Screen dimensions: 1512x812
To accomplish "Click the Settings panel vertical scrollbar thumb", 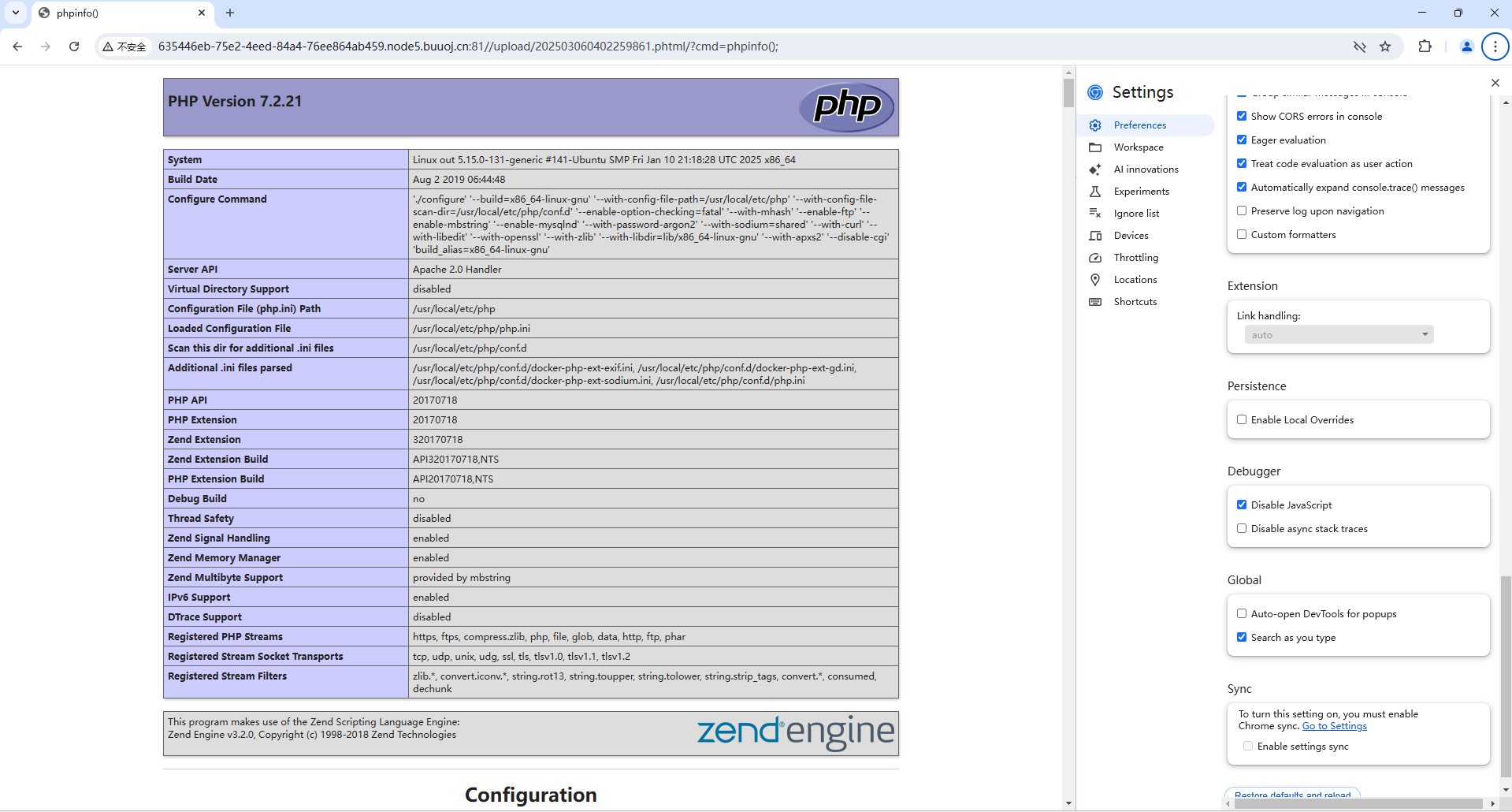I will (x=1506, y=676).
